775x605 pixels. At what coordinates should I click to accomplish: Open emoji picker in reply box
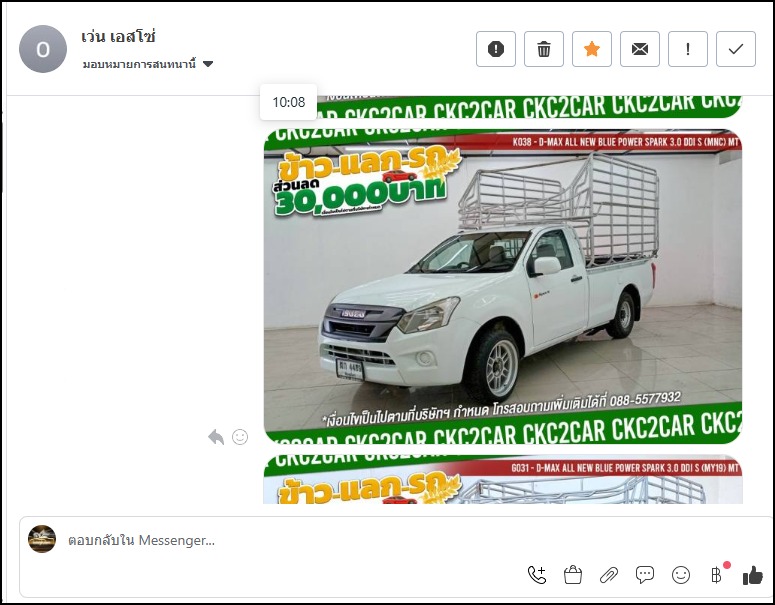[x=681, y=575]
